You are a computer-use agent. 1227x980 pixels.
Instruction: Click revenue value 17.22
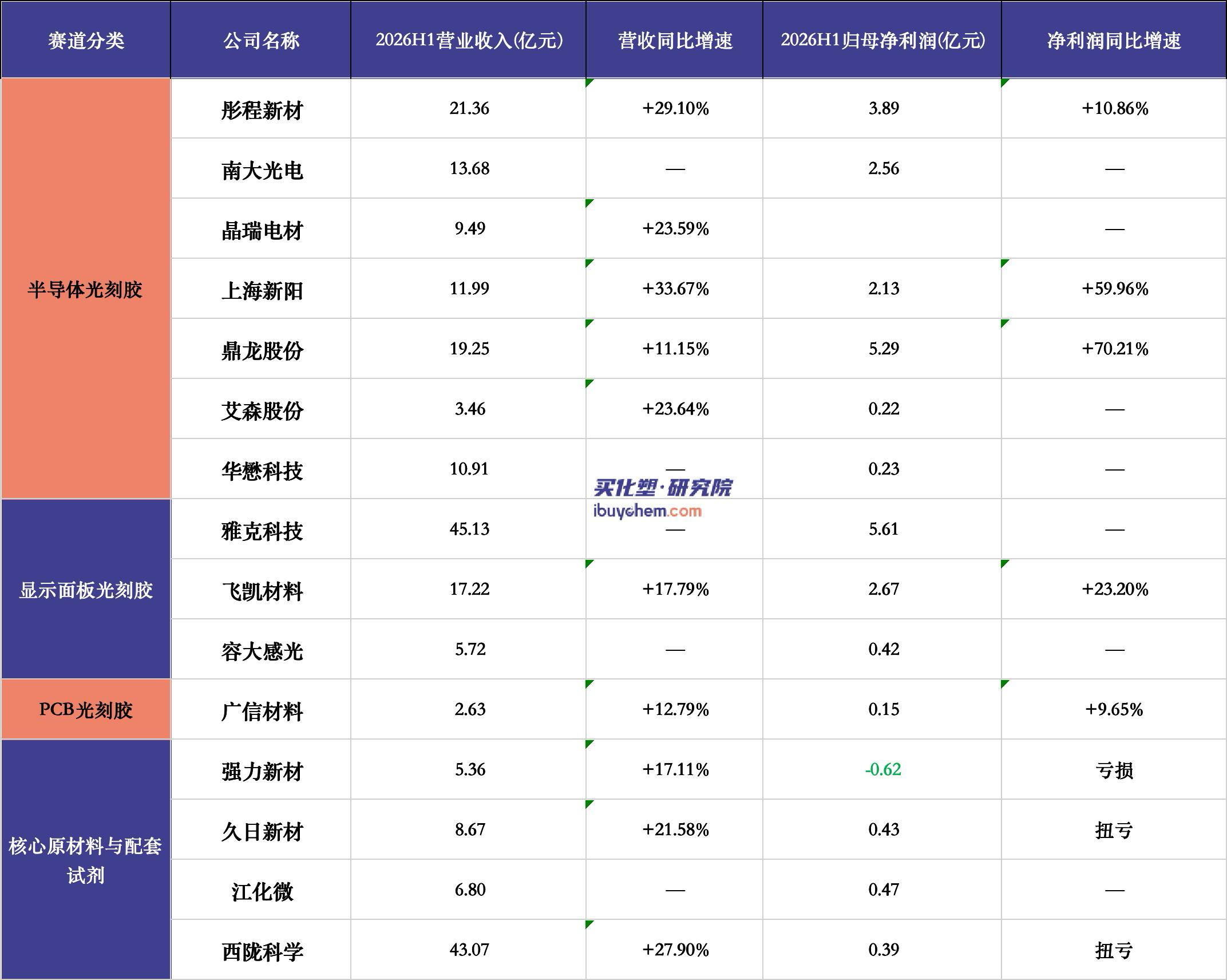(469, 589)
